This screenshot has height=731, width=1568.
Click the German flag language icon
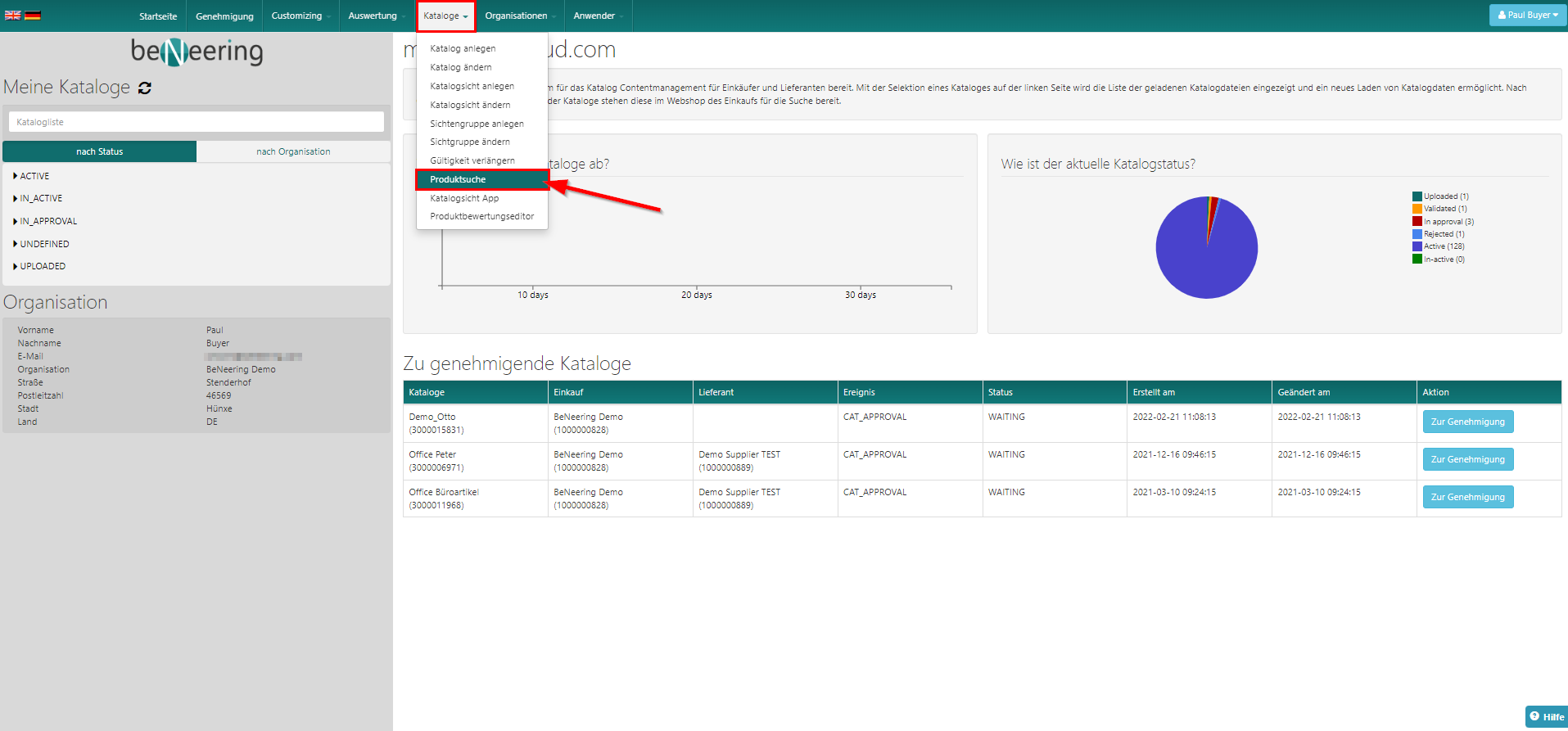33,16
